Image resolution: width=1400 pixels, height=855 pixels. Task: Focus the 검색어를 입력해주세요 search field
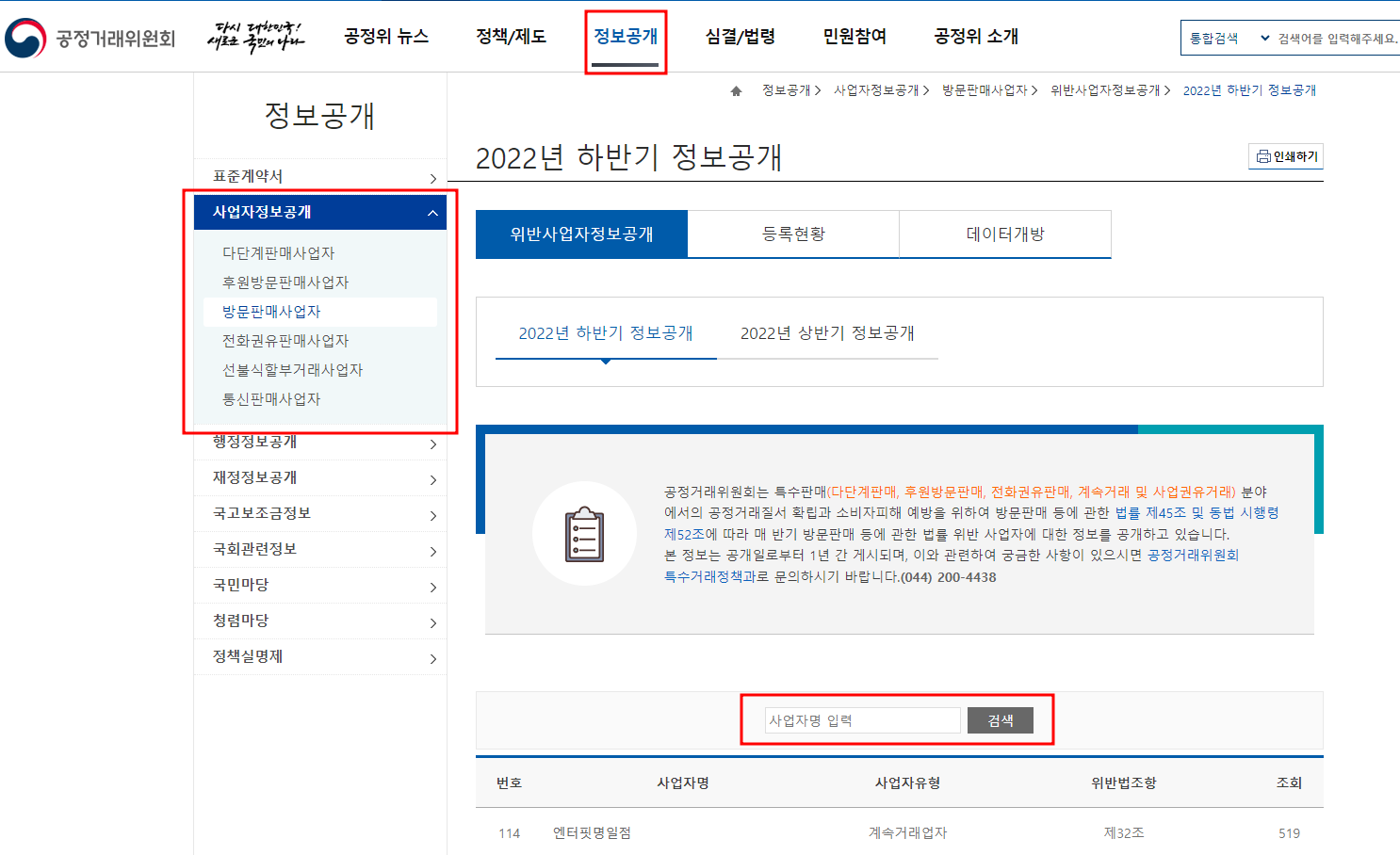1338,39
